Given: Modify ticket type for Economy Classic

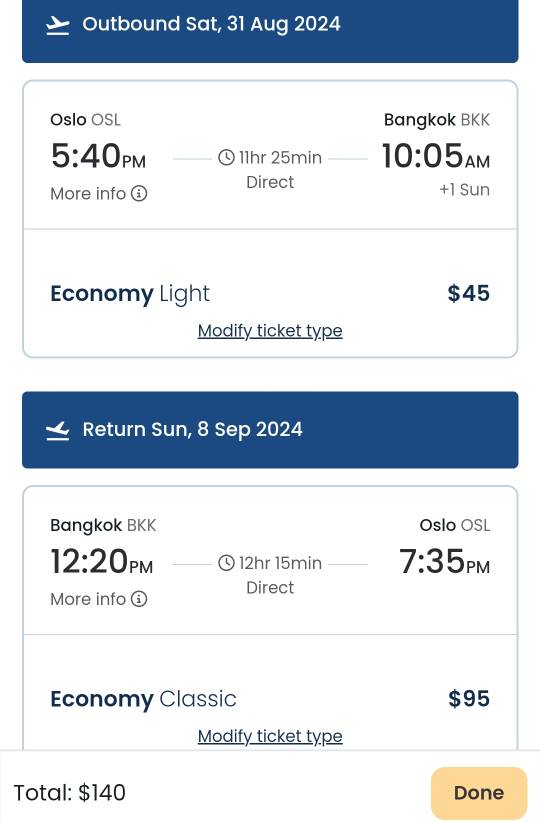Looking at the screenshot, I should 270,736.
